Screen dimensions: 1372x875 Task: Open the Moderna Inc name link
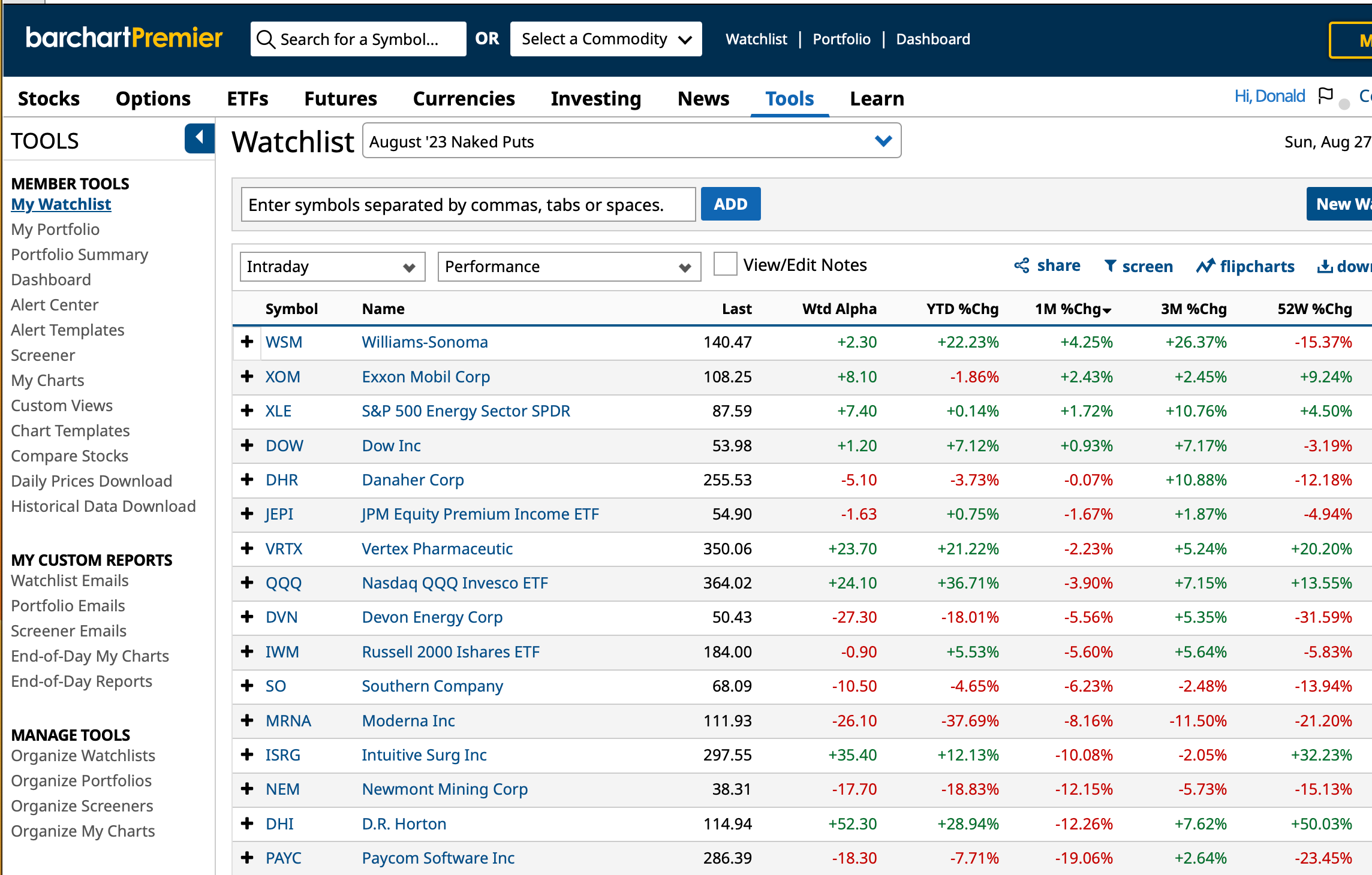click(408, 720)
